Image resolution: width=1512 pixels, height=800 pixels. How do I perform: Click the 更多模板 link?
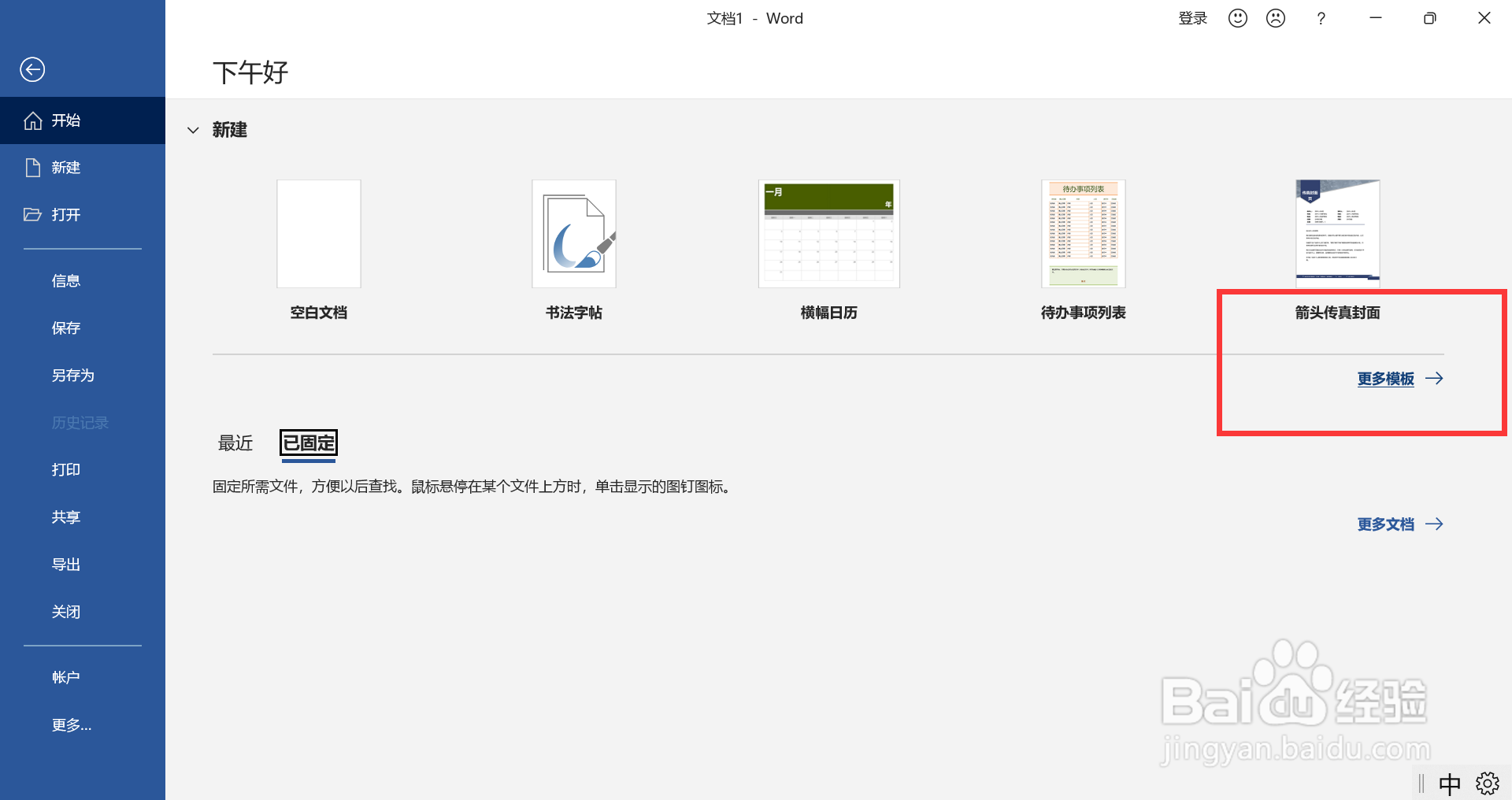(1386, 379)
